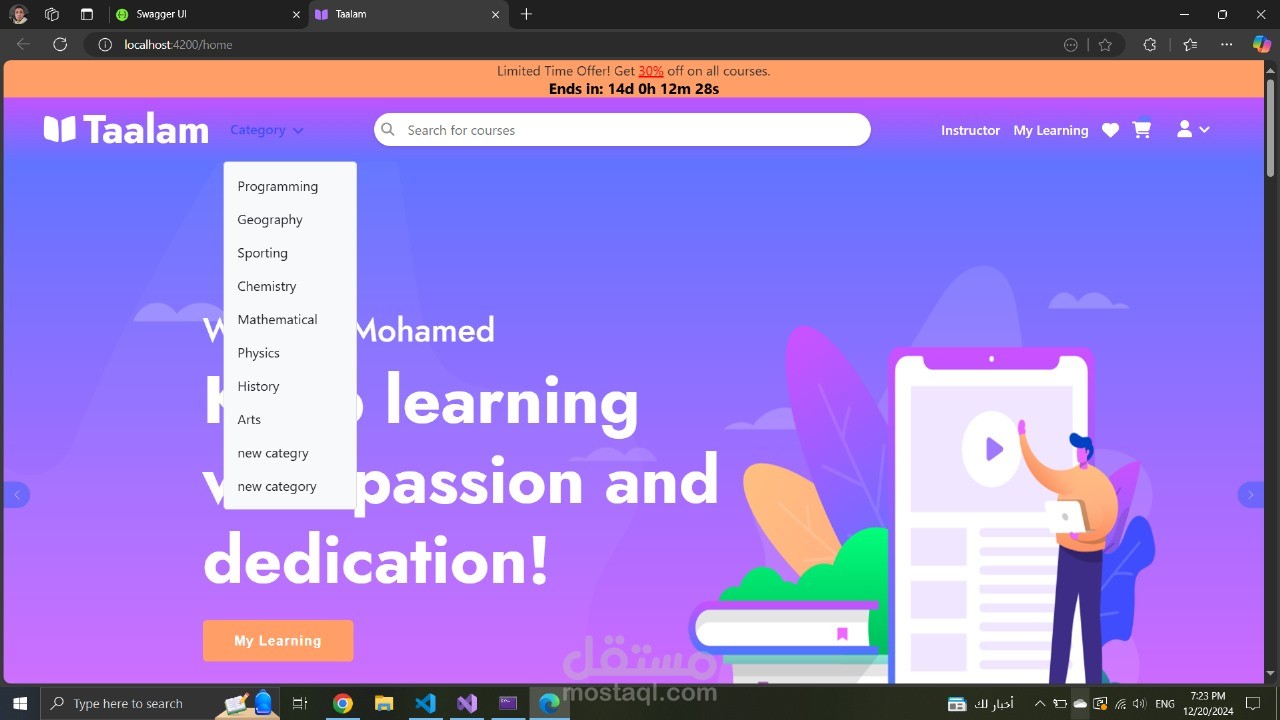The width and height of the screenshot is (1280, 720).
Task: Click the browser back arrow
Action: (x=23, y=44)
